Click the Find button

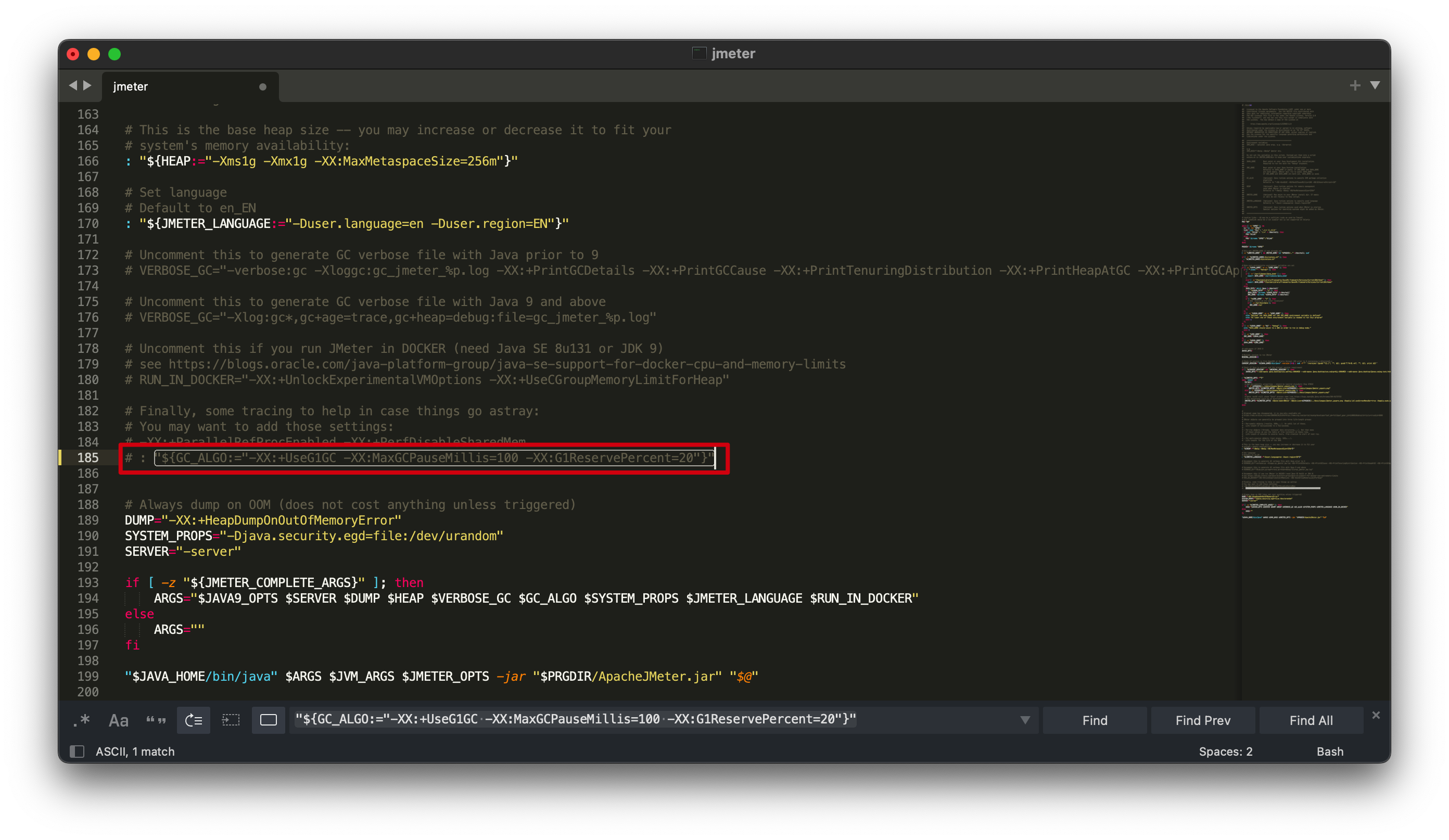click(1095, 720)
